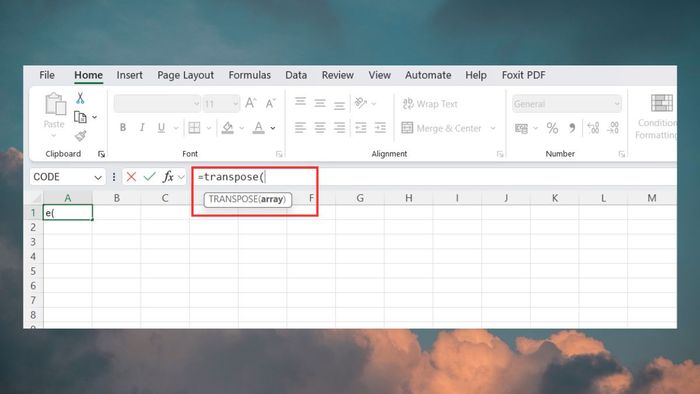Open Alignment settings dialog launcher
Viewport: 700px width, 394px height.
click(x=500, y=154)
